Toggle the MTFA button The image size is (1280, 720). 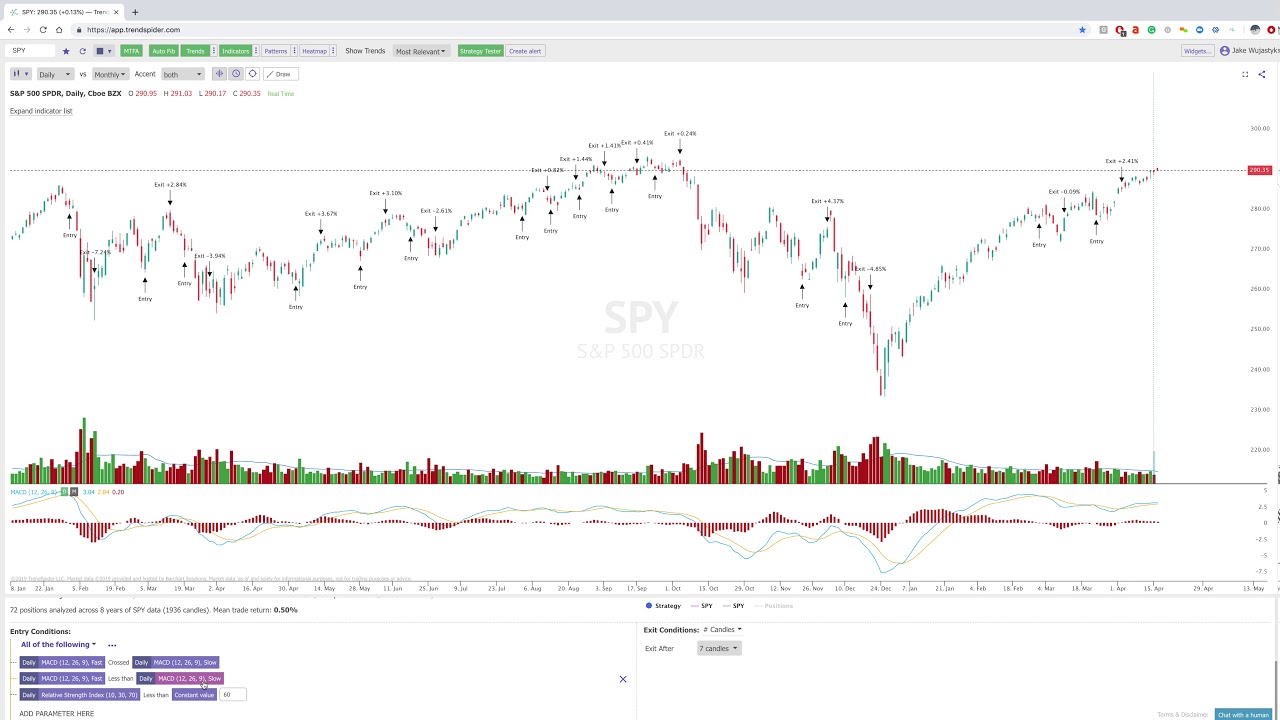131,51
